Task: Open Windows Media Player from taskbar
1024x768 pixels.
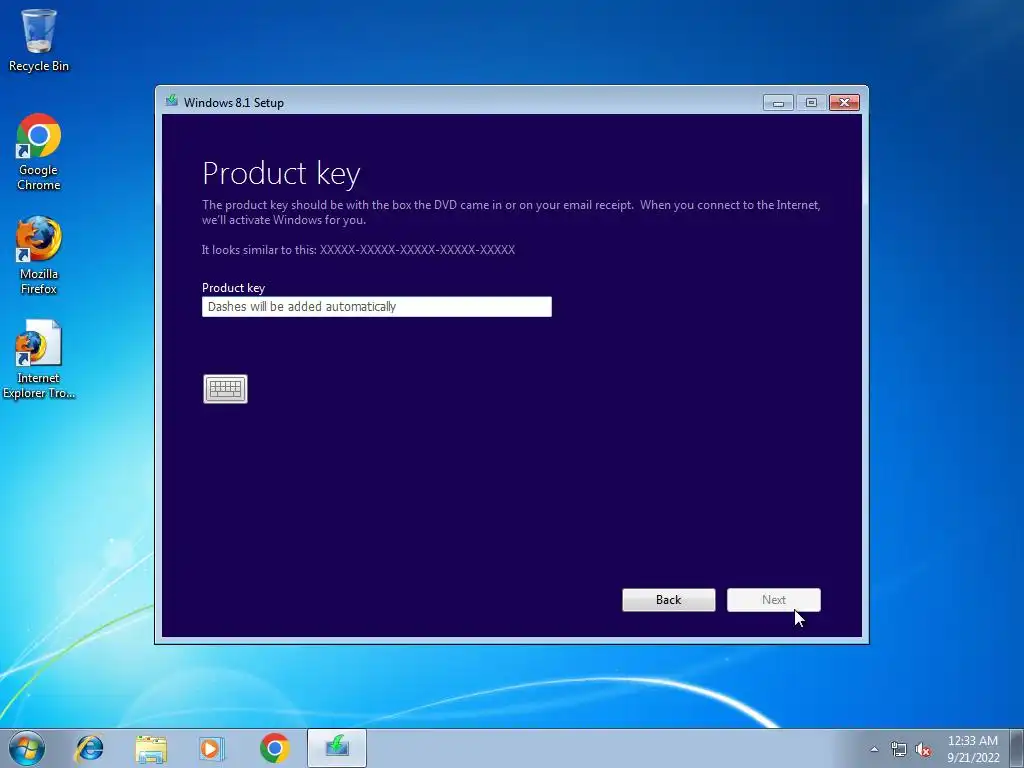Action: click(212, 748)
